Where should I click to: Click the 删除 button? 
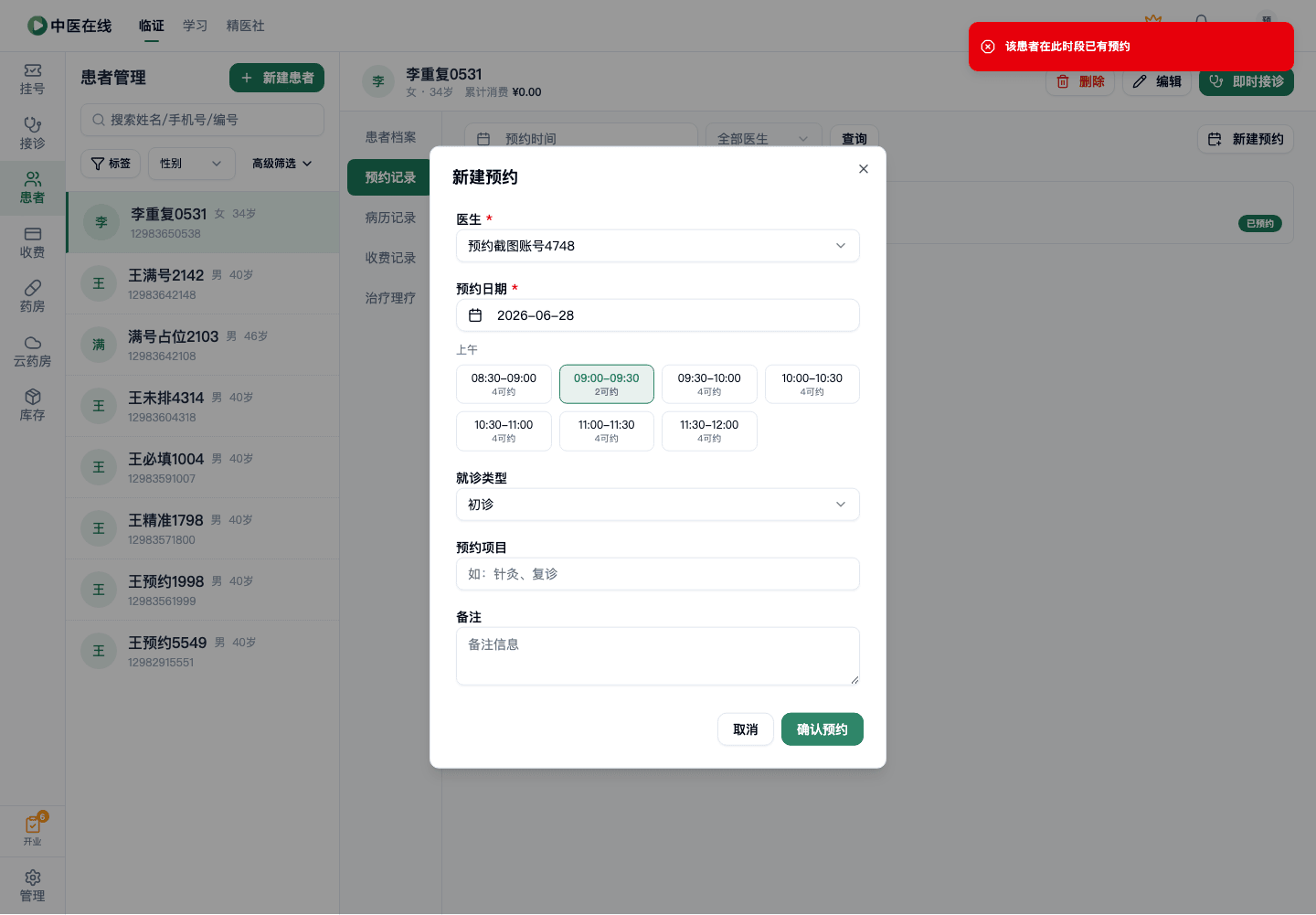point(1080,81)
